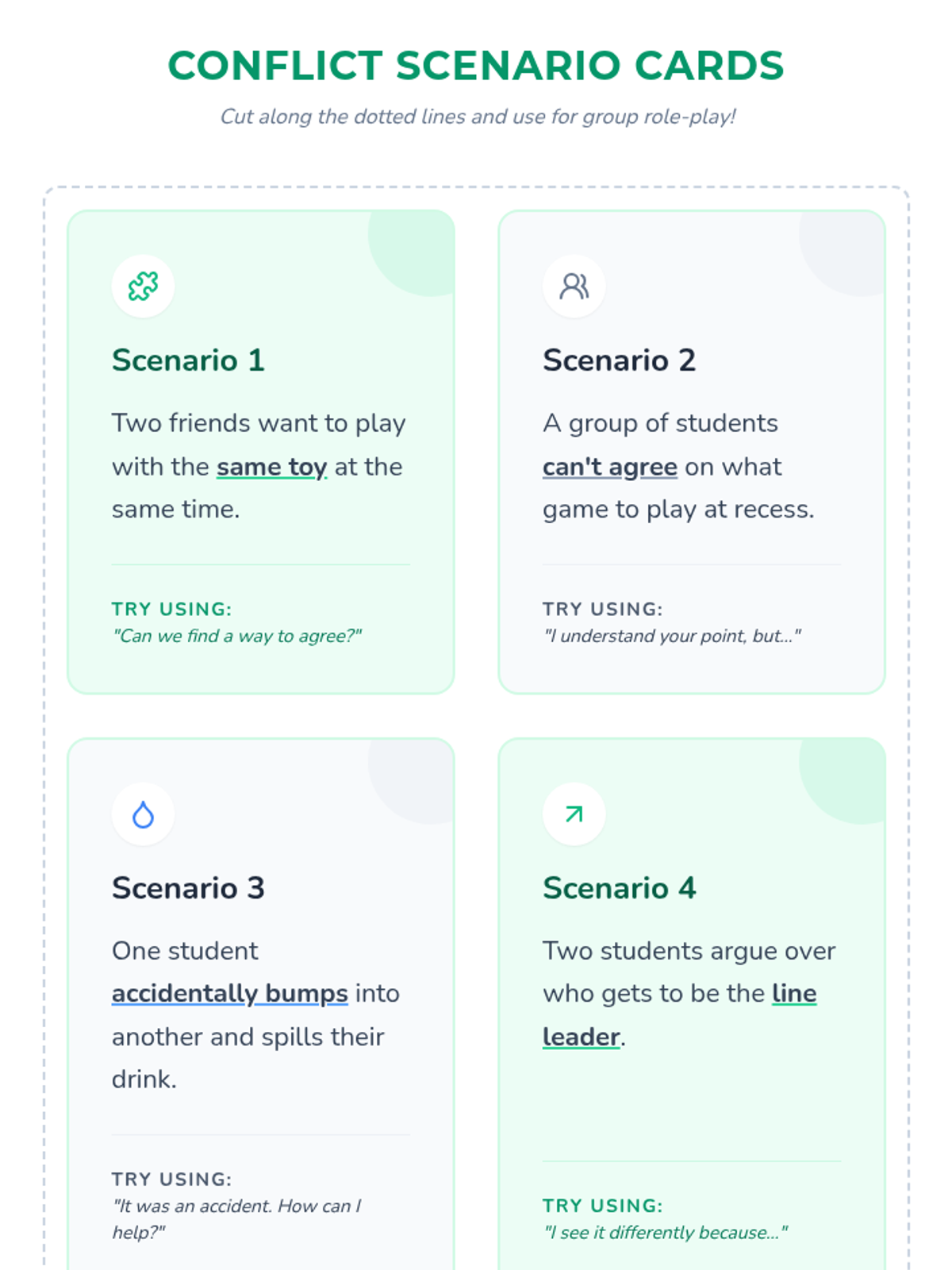952x1270 pixels.
Task: Click the puzzle piece icon in Scenario 1
Action: pyautogui.click(x=143, y=286)
